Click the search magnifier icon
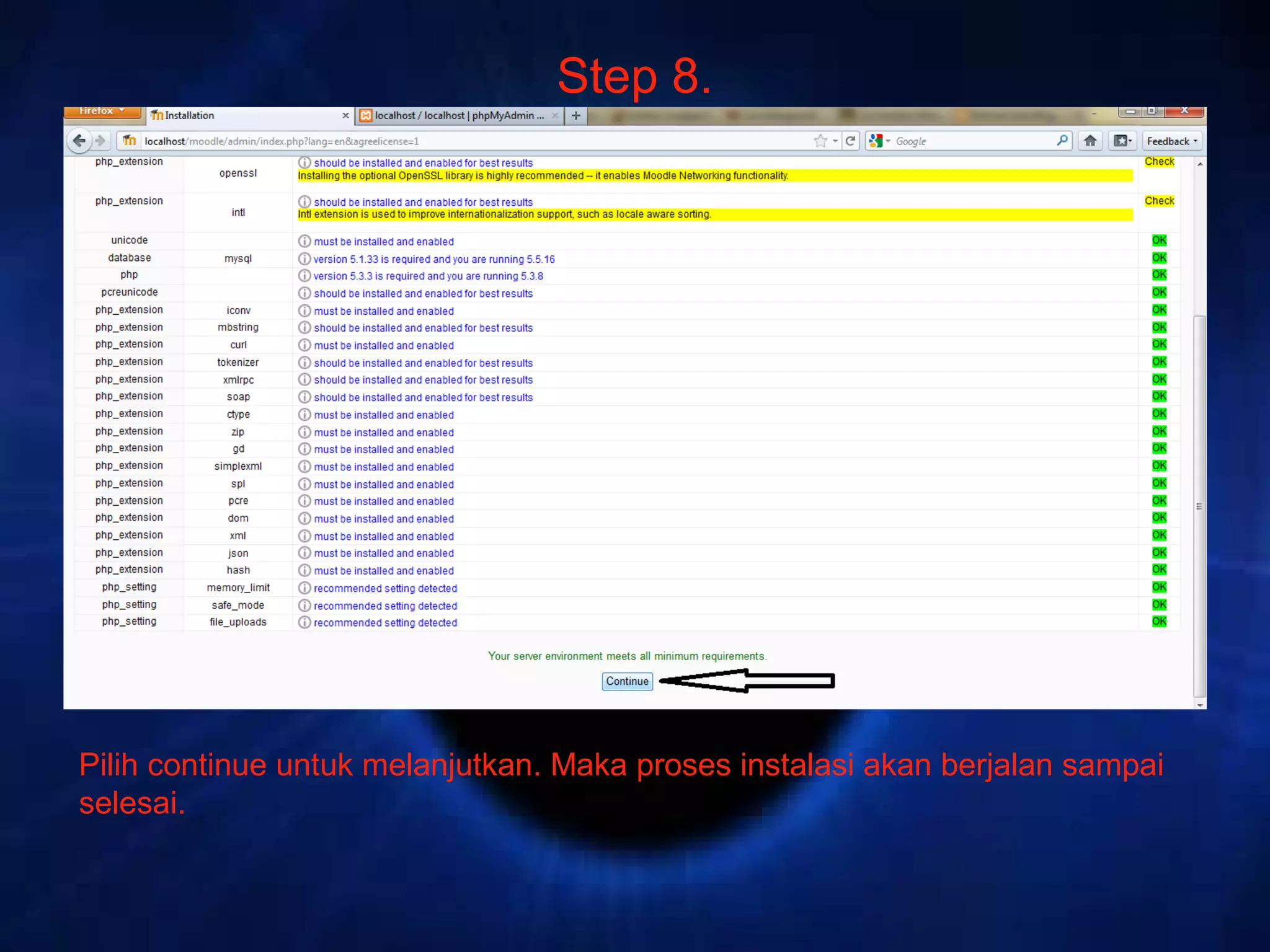Viewport: 1270px width, 952px height. (1062, 141)
